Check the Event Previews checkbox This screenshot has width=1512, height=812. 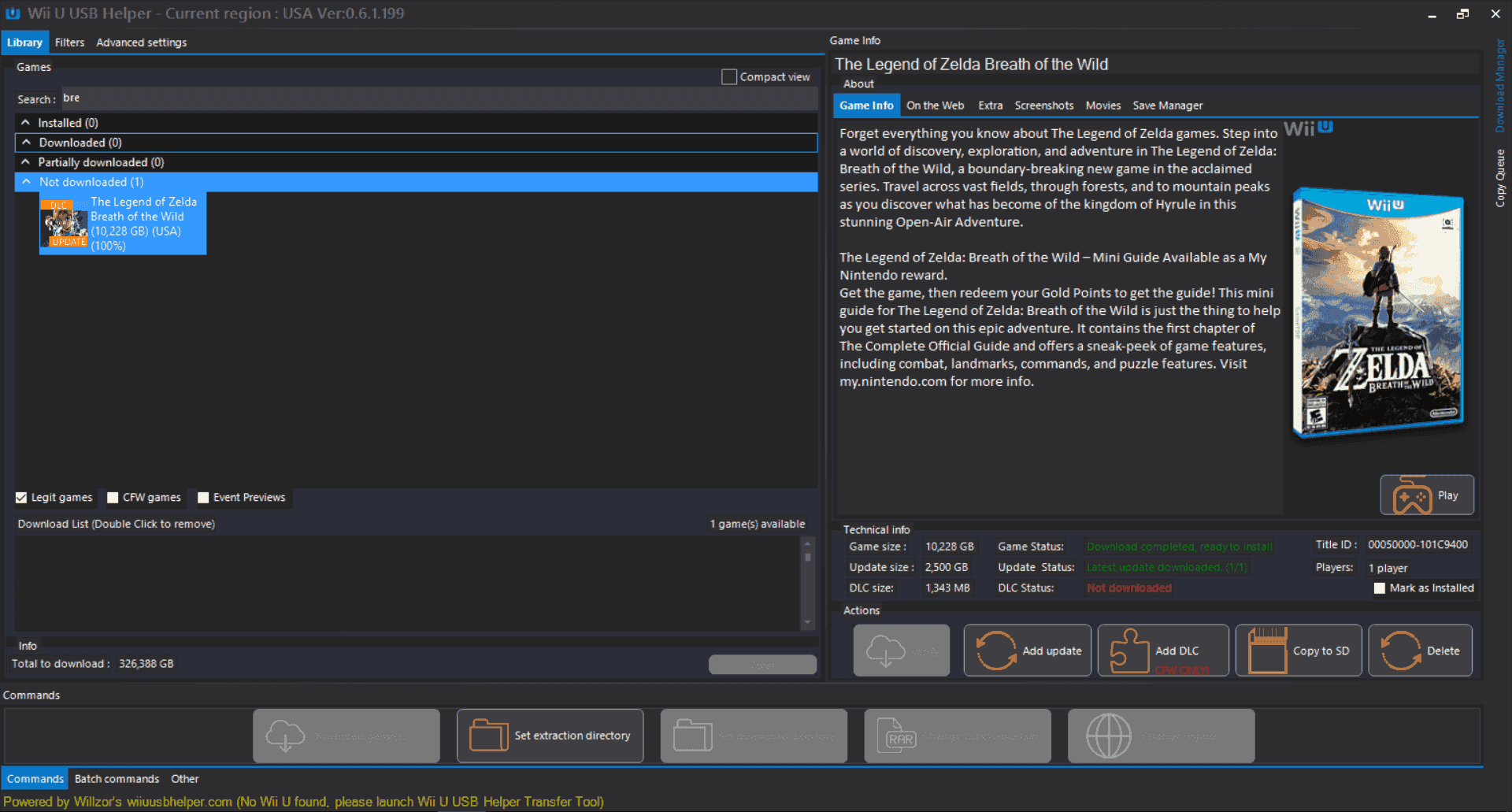click(x=203, y=498)
